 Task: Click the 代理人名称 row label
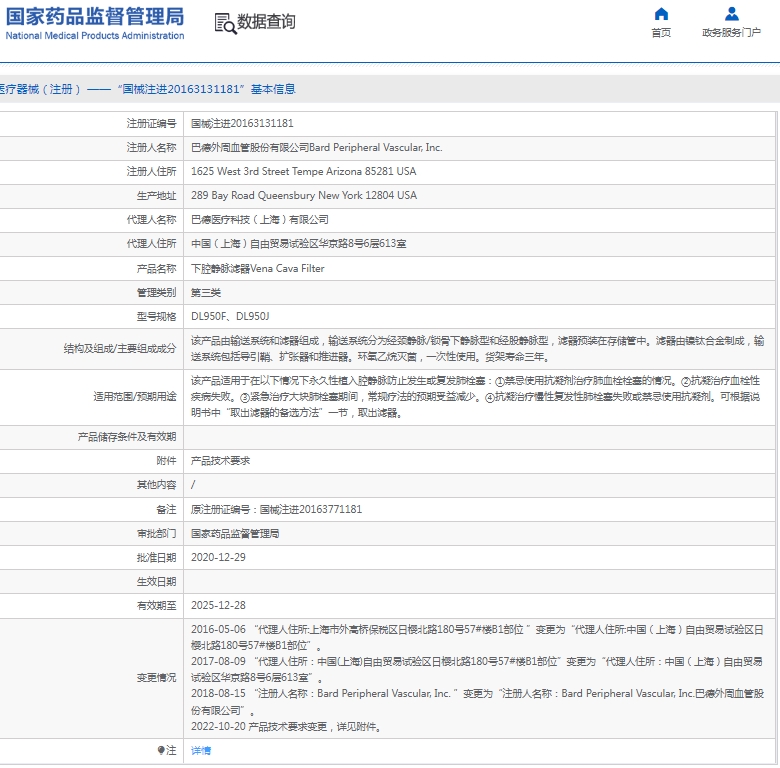pyautogui.click(x=151, y=220)
